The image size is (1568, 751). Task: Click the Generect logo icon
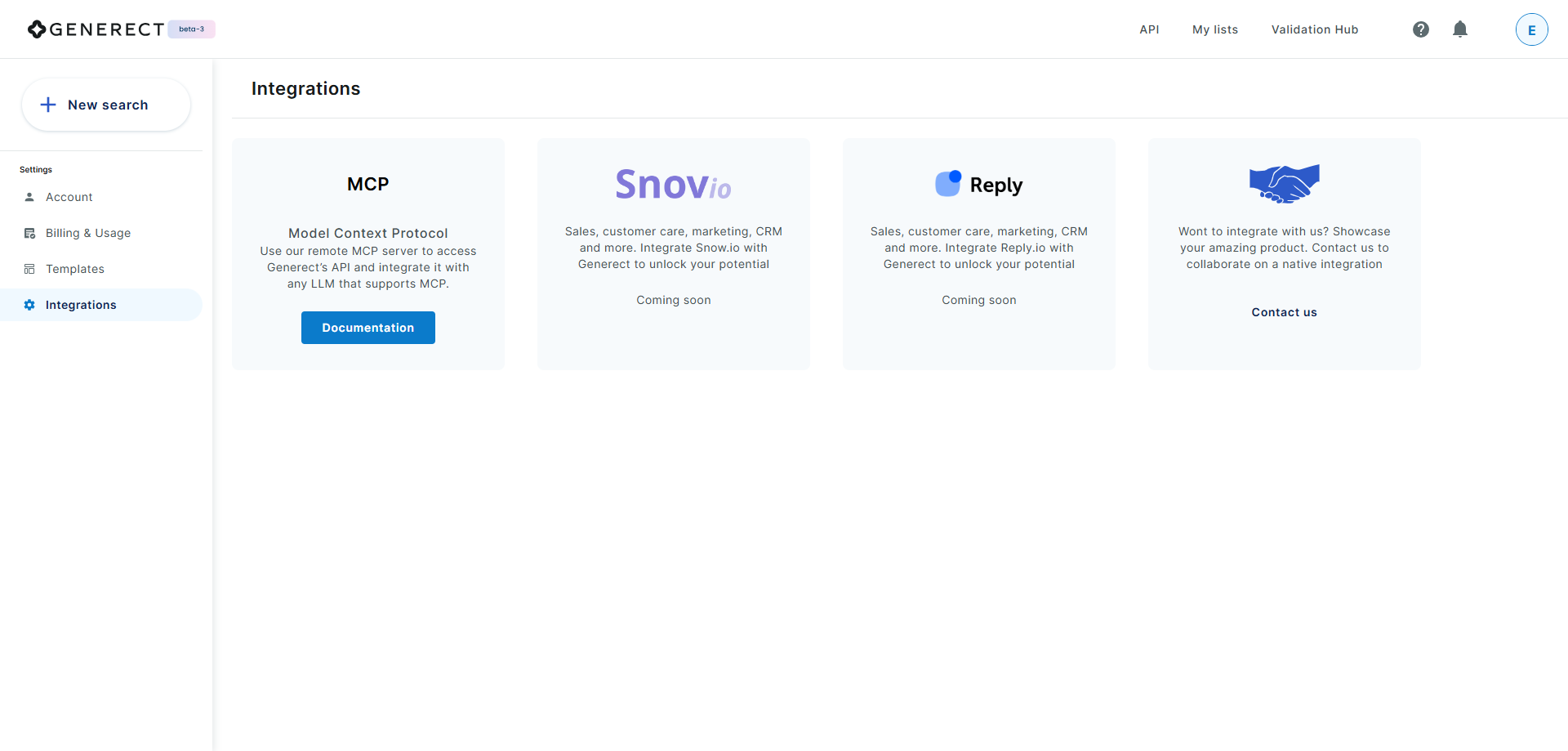click(x=37, y=29)
